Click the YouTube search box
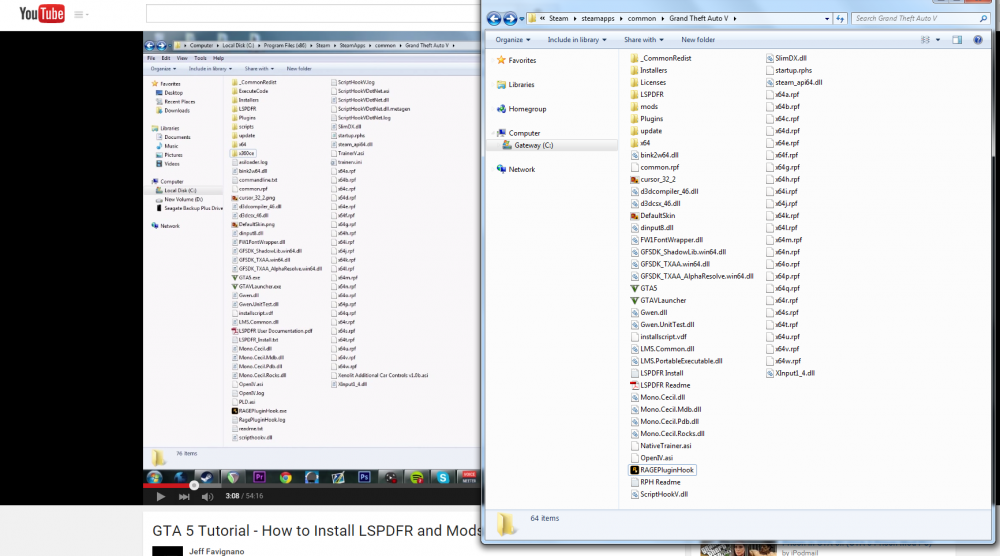This screenshot has height=556, width=1000. (313, 13)
